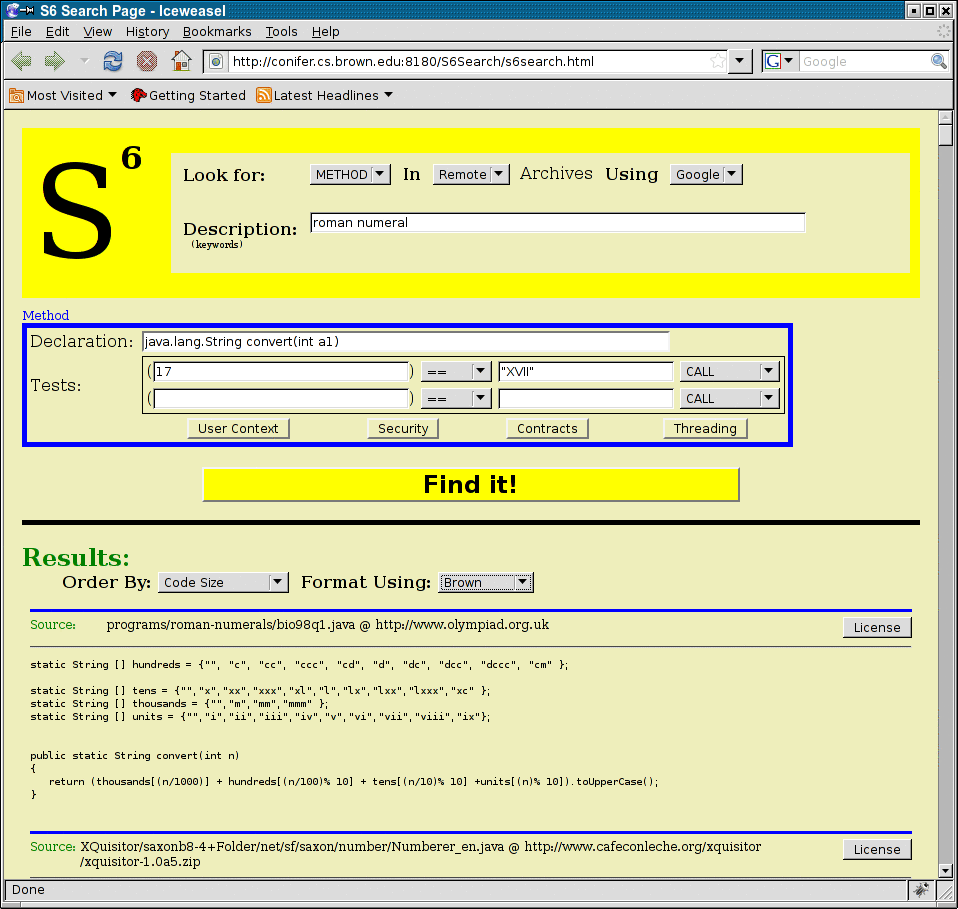Click the site identity icon in the address bar
Image resolution: width=958 pixels, height=909 pixels.
pyautogui.click(x=215, y=61)
